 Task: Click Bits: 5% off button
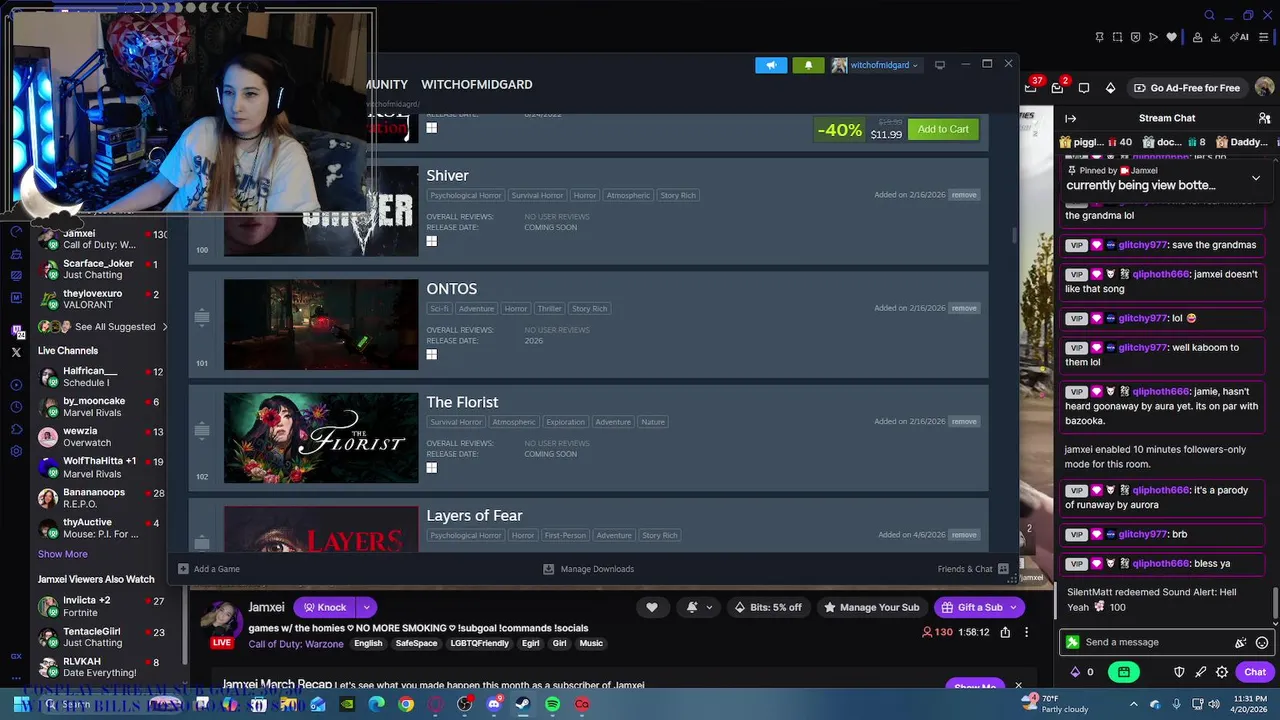click(x=768, y=607)
